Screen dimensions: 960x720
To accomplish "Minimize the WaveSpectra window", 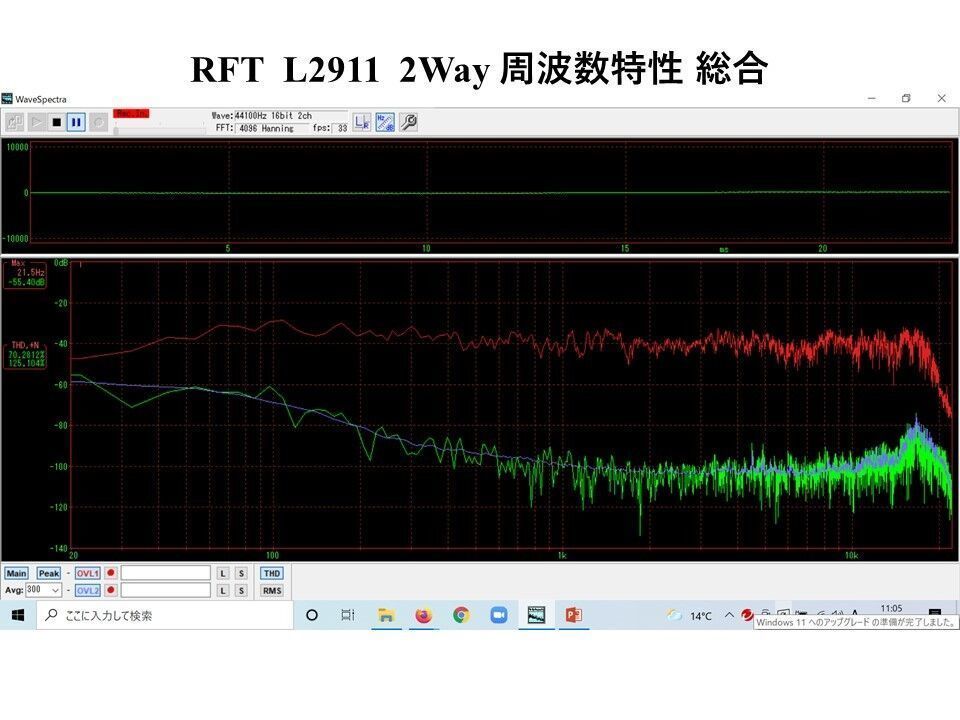I will coord(872,98).
